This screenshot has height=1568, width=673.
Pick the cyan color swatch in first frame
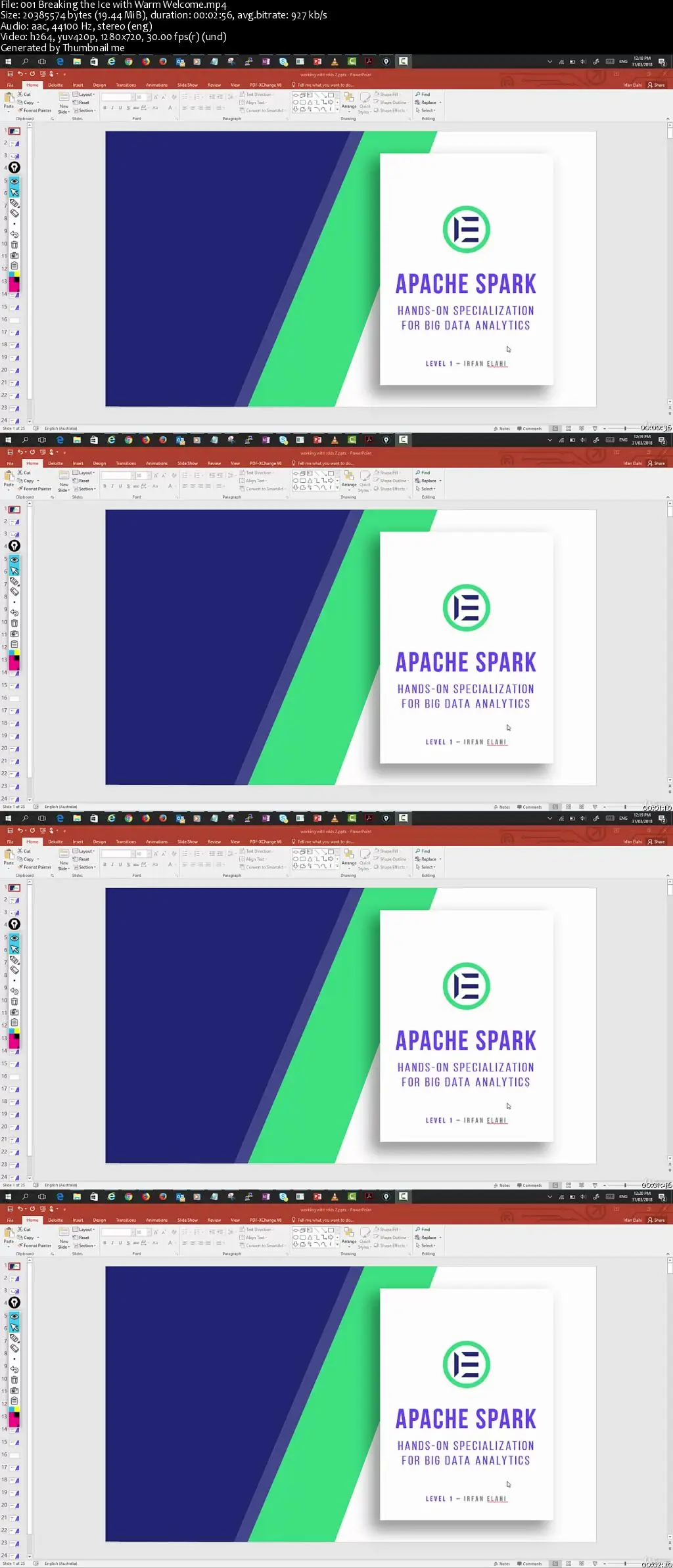tap(11, 275)
